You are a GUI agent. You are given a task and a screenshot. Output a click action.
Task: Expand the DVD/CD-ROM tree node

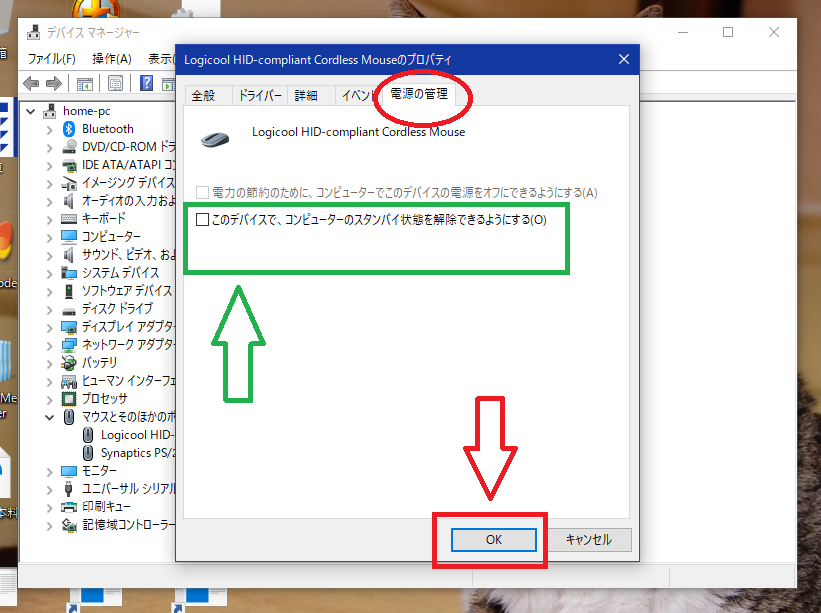[50, 148]
